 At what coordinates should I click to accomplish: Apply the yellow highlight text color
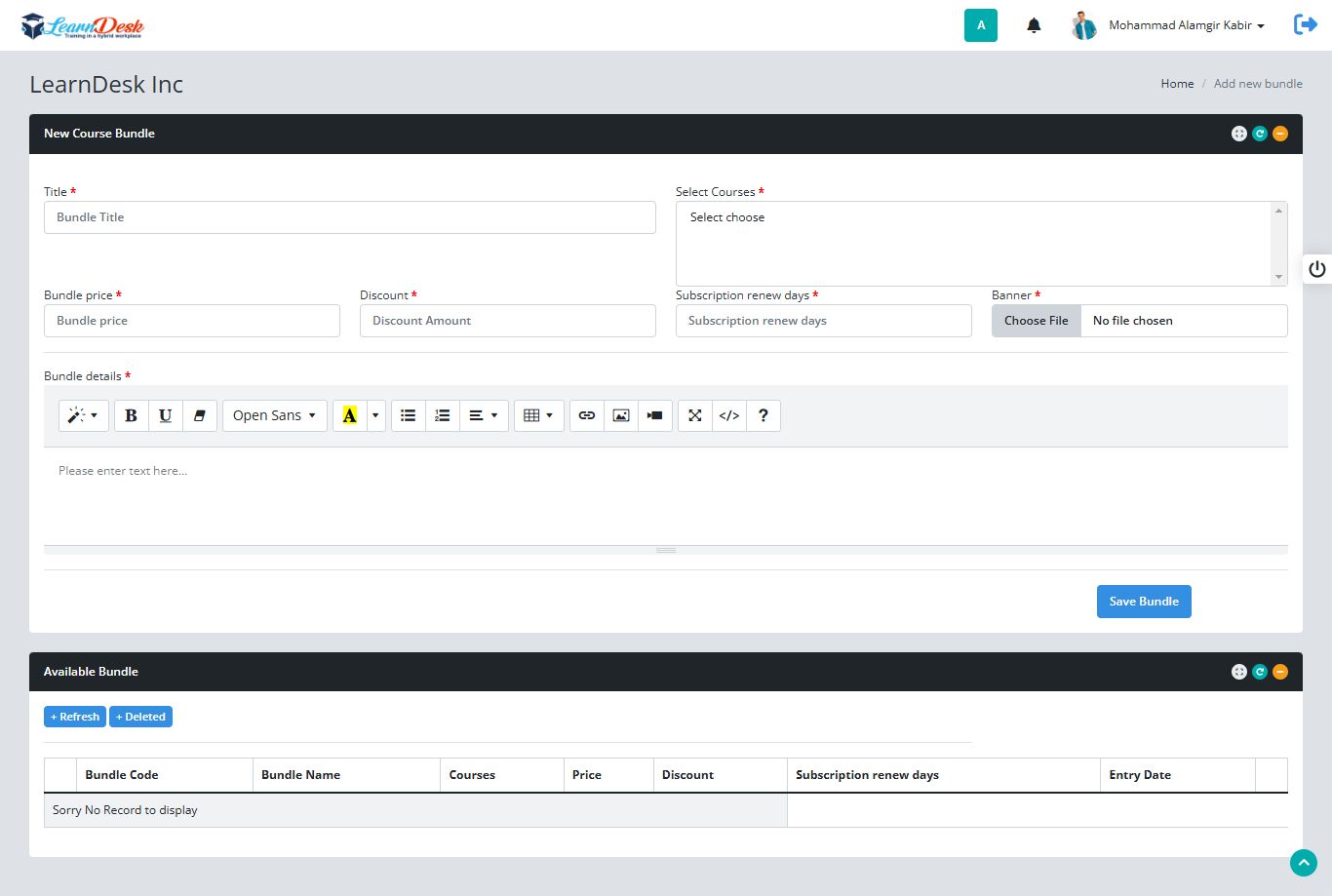click(x=349, y=415)
